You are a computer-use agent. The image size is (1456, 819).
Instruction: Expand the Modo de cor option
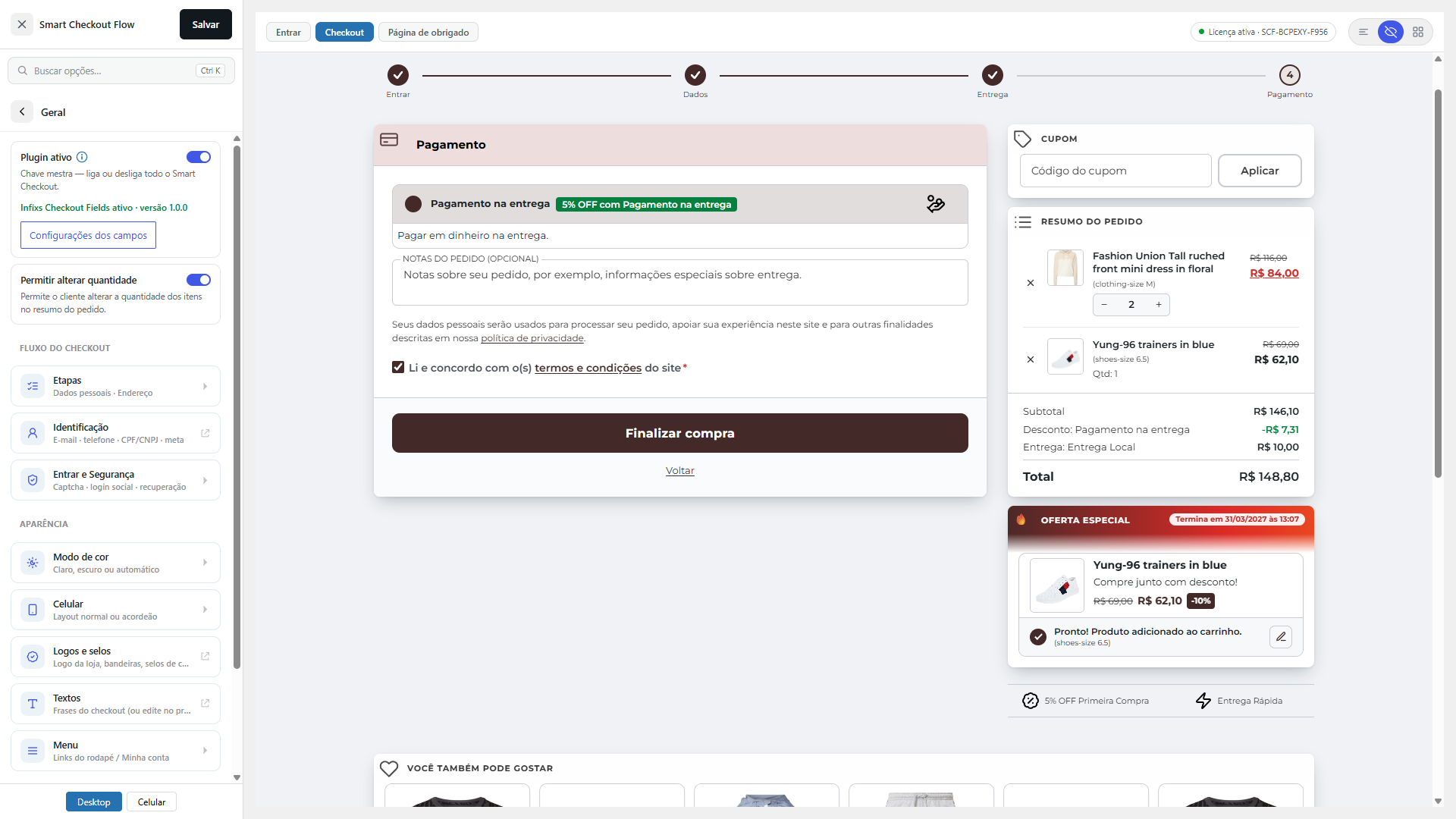coord(115,563)
